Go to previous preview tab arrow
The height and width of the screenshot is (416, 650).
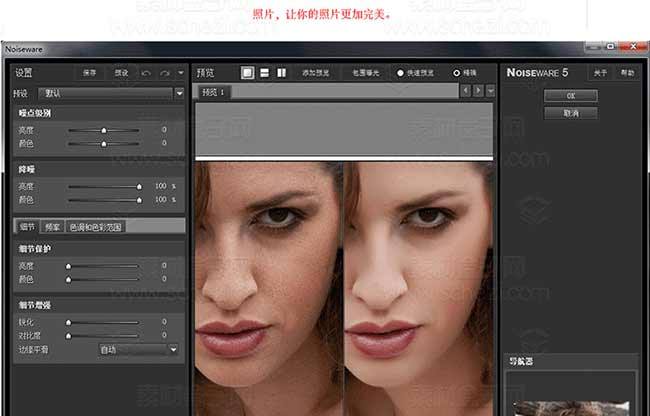[x=465, y=91]
